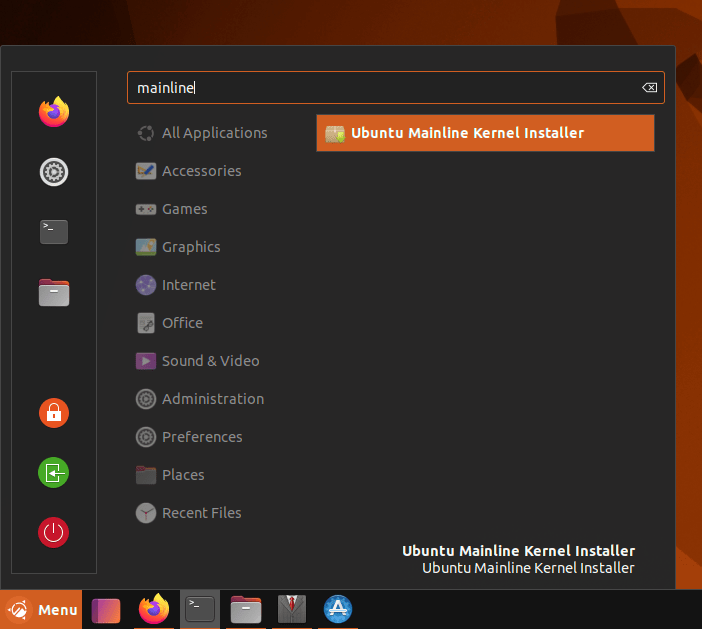The image size is (702, 629).
Task: Choose the Sound & Video category
Action: [x=210, y=361]
